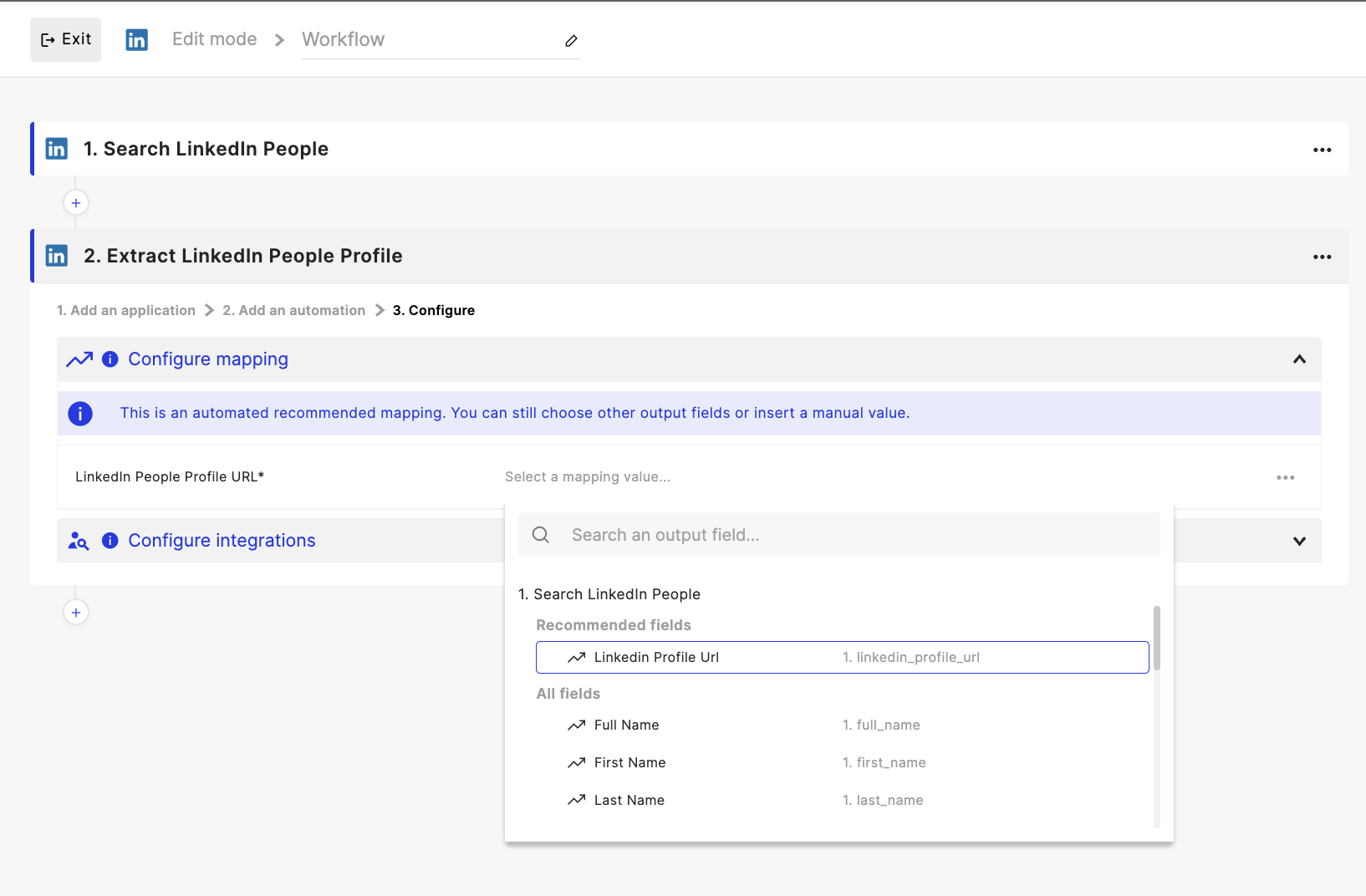The height and width of the screenshot is (896, 1366).
Task: Click the search magnifier icon in dropdown
Action: 541,535
